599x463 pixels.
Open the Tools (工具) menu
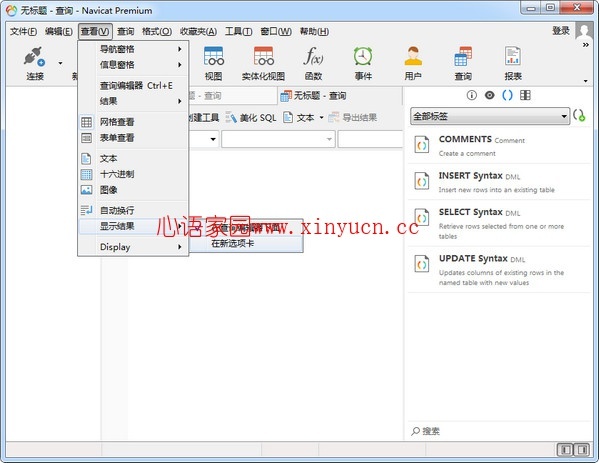tap(238, 31)
